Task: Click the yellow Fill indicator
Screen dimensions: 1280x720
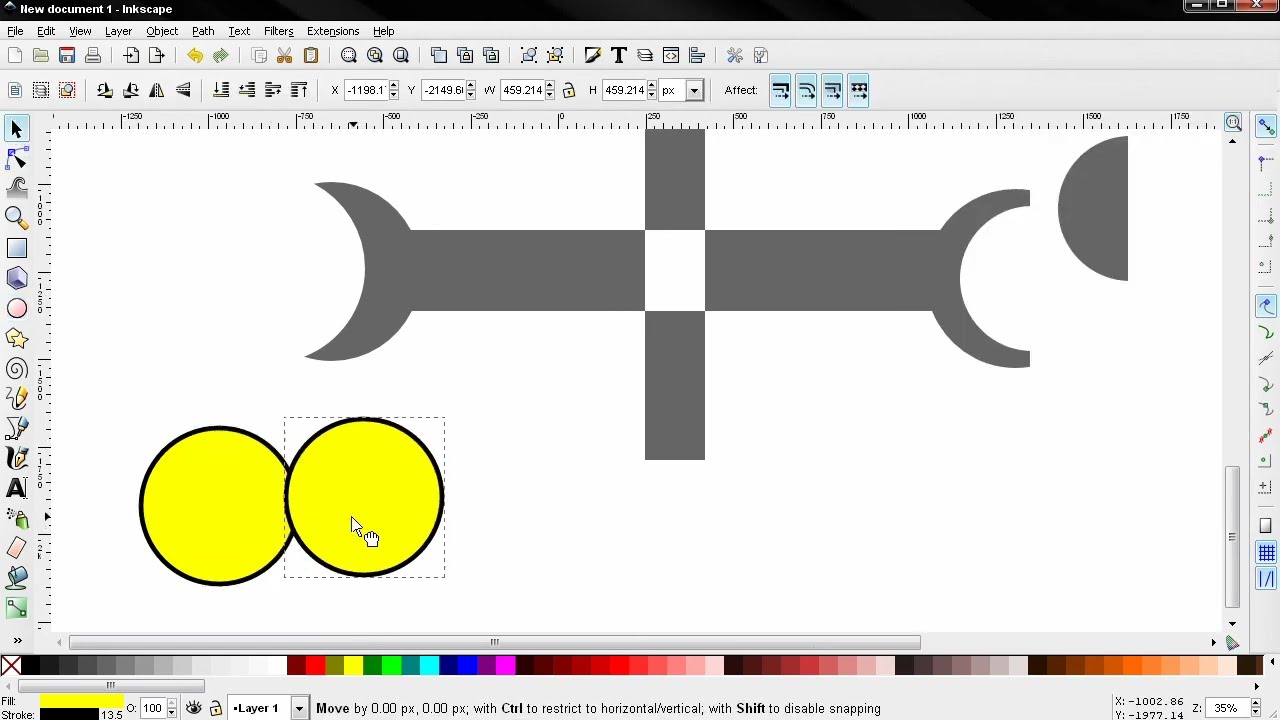Action: coord(81,701)
